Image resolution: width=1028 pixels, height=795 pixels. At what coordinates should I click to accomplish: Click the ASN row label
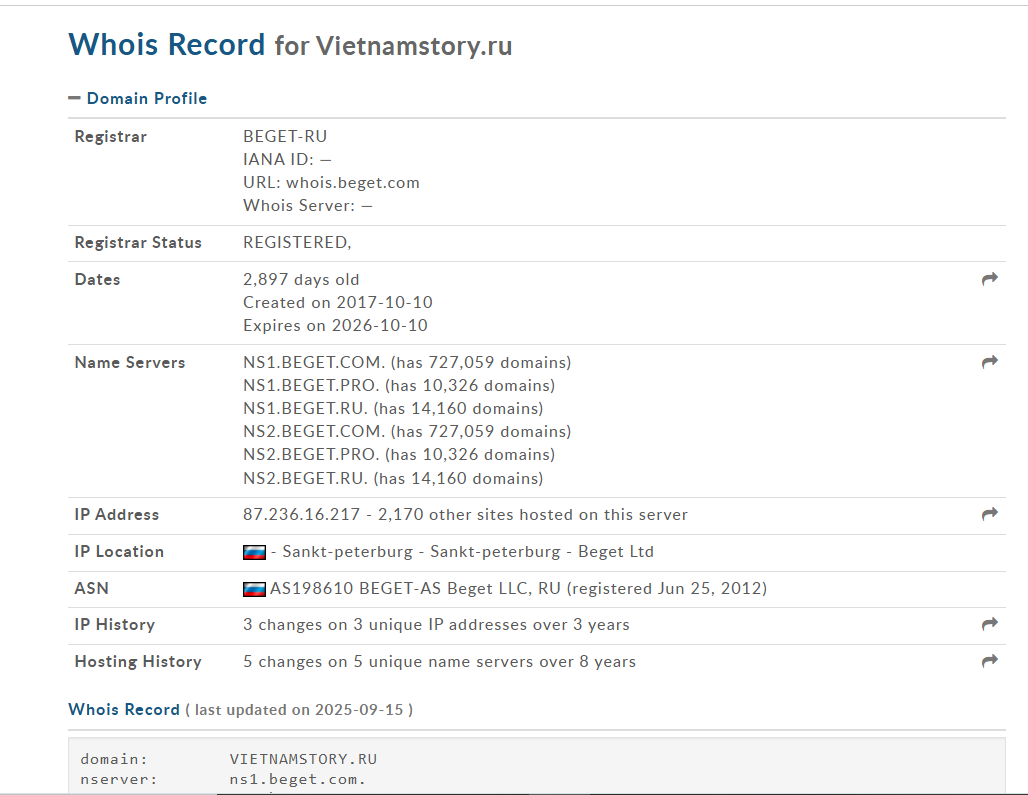(92, 589)
